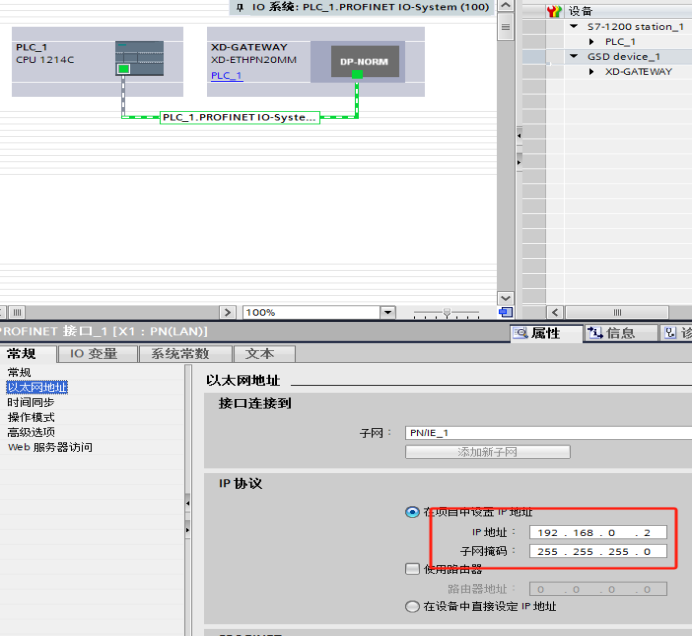The height and width of the screenshot is (636, 692).
Task: Select 操作模式 in the properties navigation
Action: [x=31, y=417]
